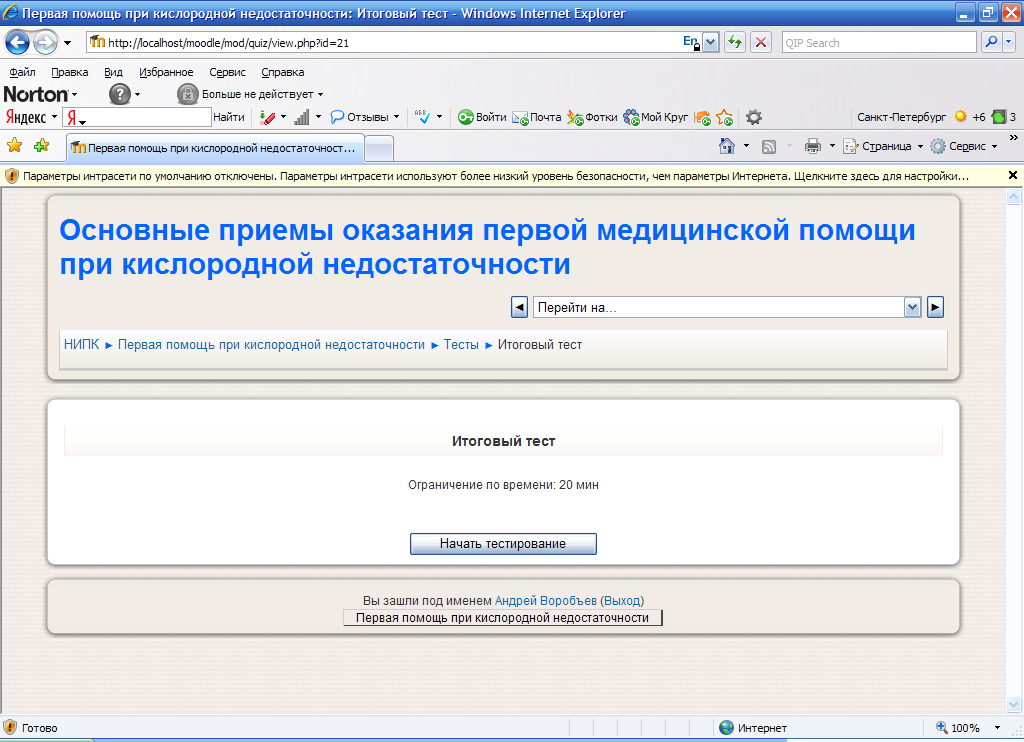The height and width of the screenshot is (742, 1024).
Task: Click the previous activity arrow button
Action: (x=519, y=307)
